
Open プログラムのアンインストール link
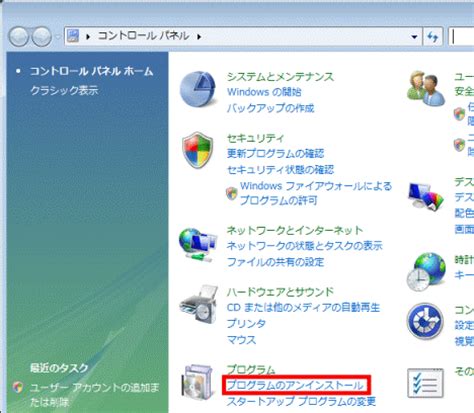295,386
